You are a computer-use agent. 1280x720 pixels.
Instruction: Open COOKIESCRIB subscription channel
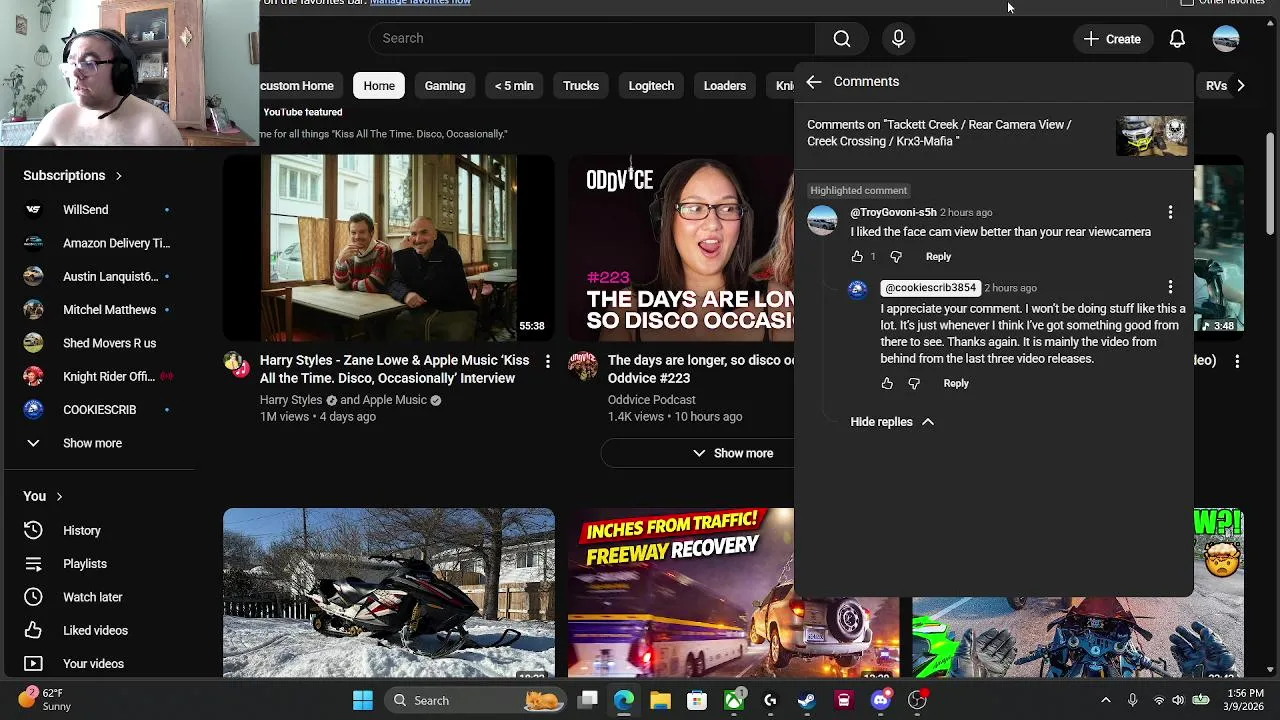click(98, 410)
